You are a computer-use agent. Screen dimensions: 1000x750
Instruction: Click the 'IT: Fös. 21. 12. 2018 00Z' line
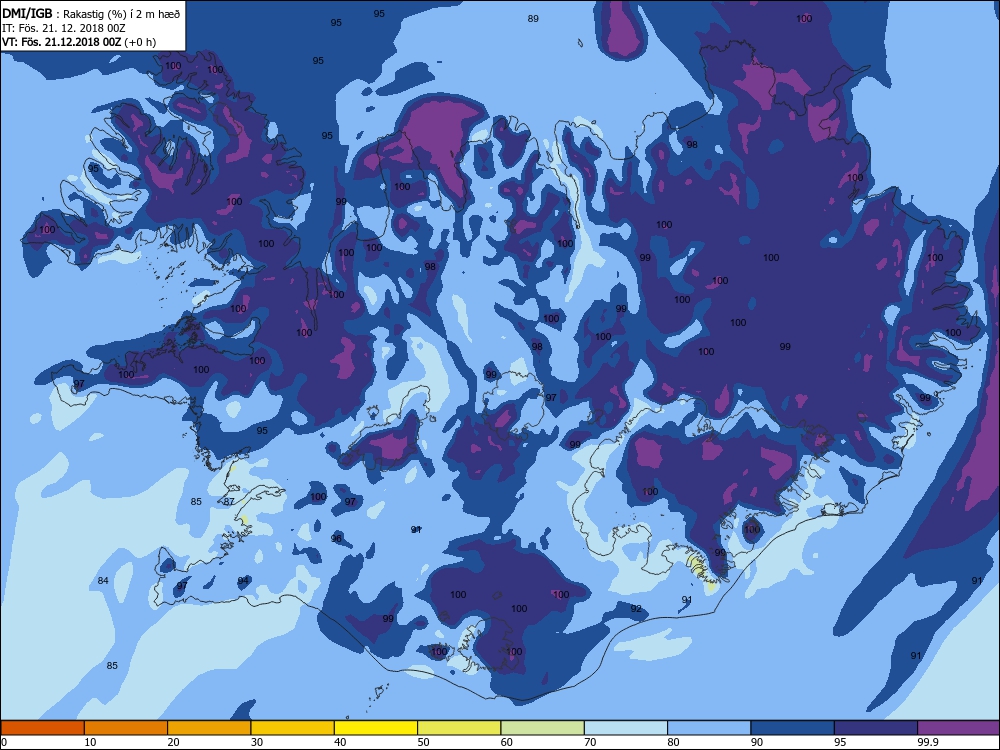coord(64,28)
